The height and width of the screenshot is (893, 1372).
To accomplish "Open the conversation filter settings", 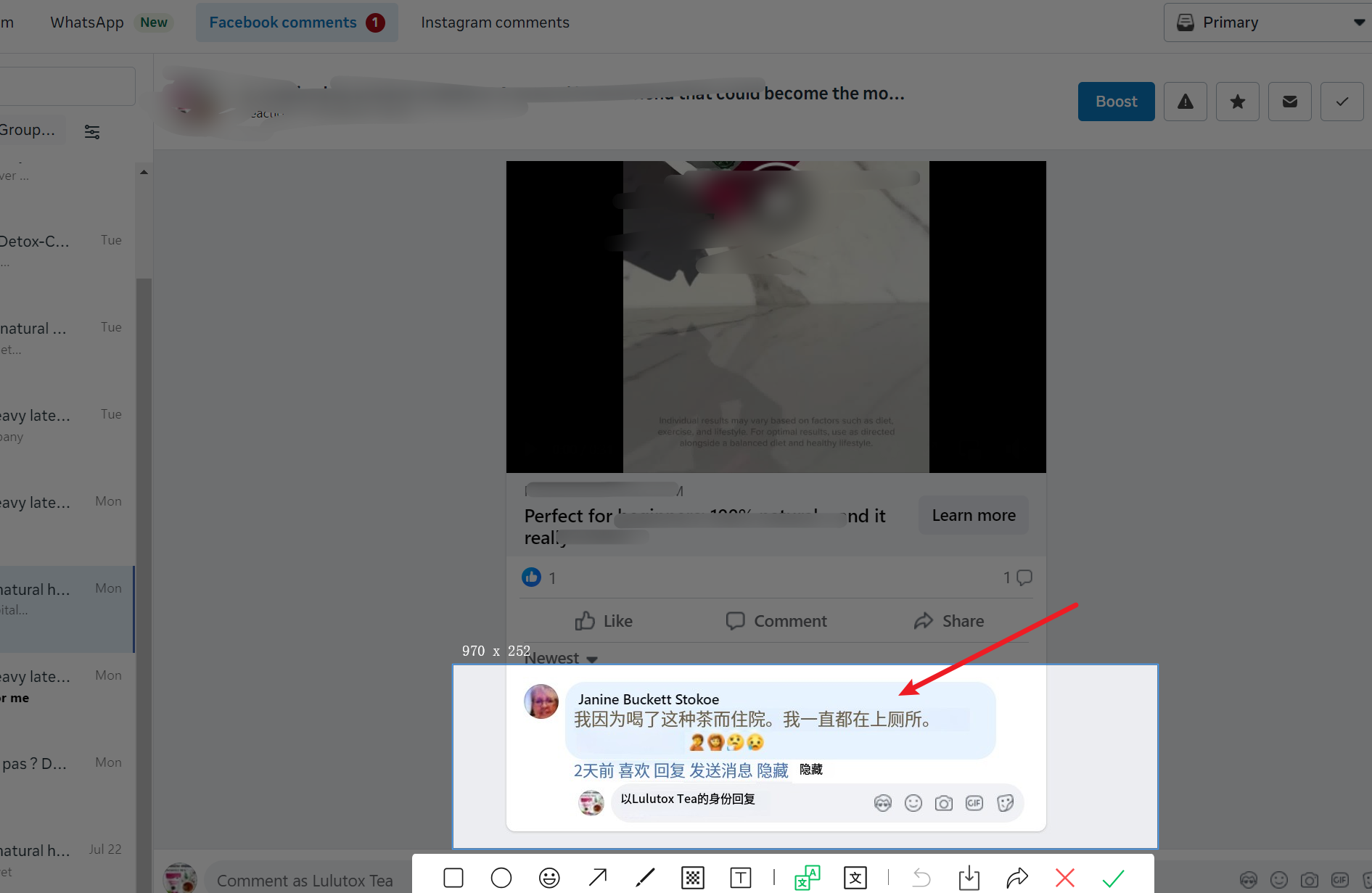I will point(92,131).
